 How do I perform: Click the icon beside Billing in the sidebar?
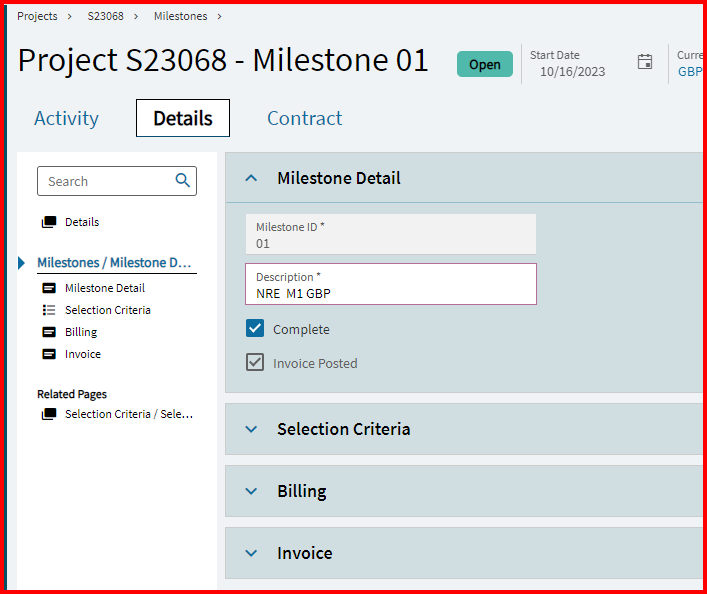[49, 332]
